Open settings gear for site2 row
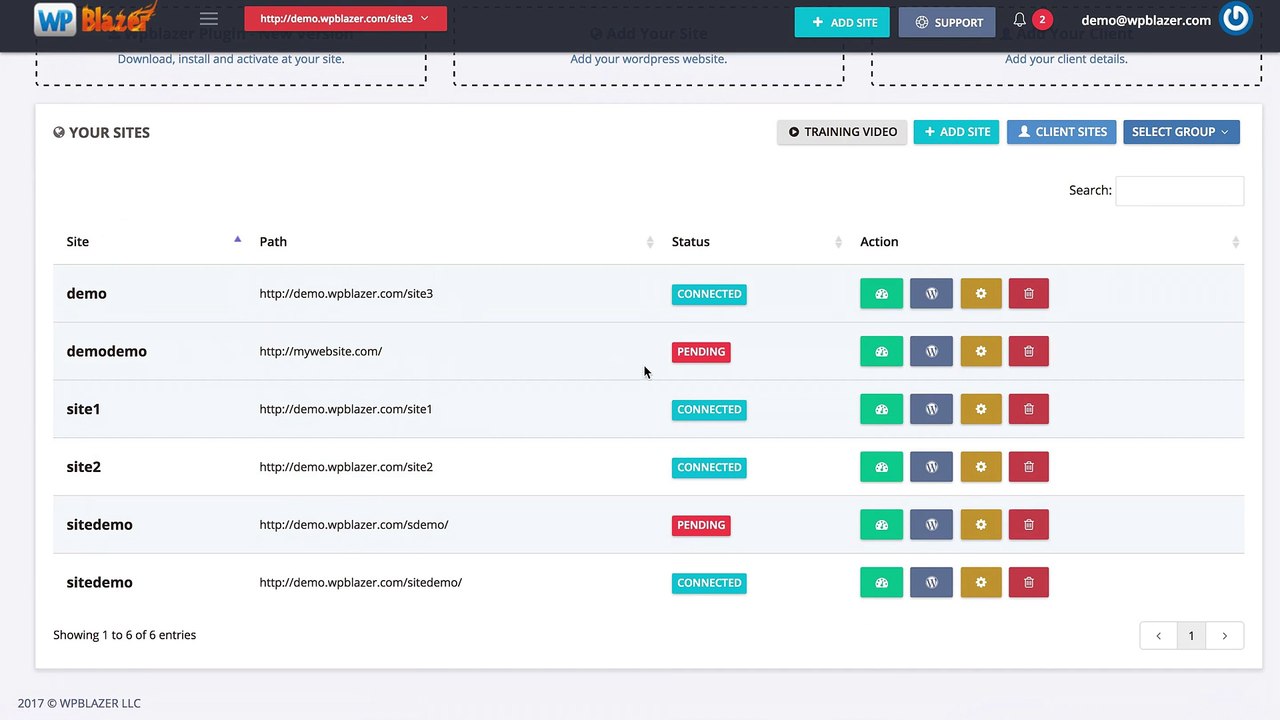 coord(981,467)
